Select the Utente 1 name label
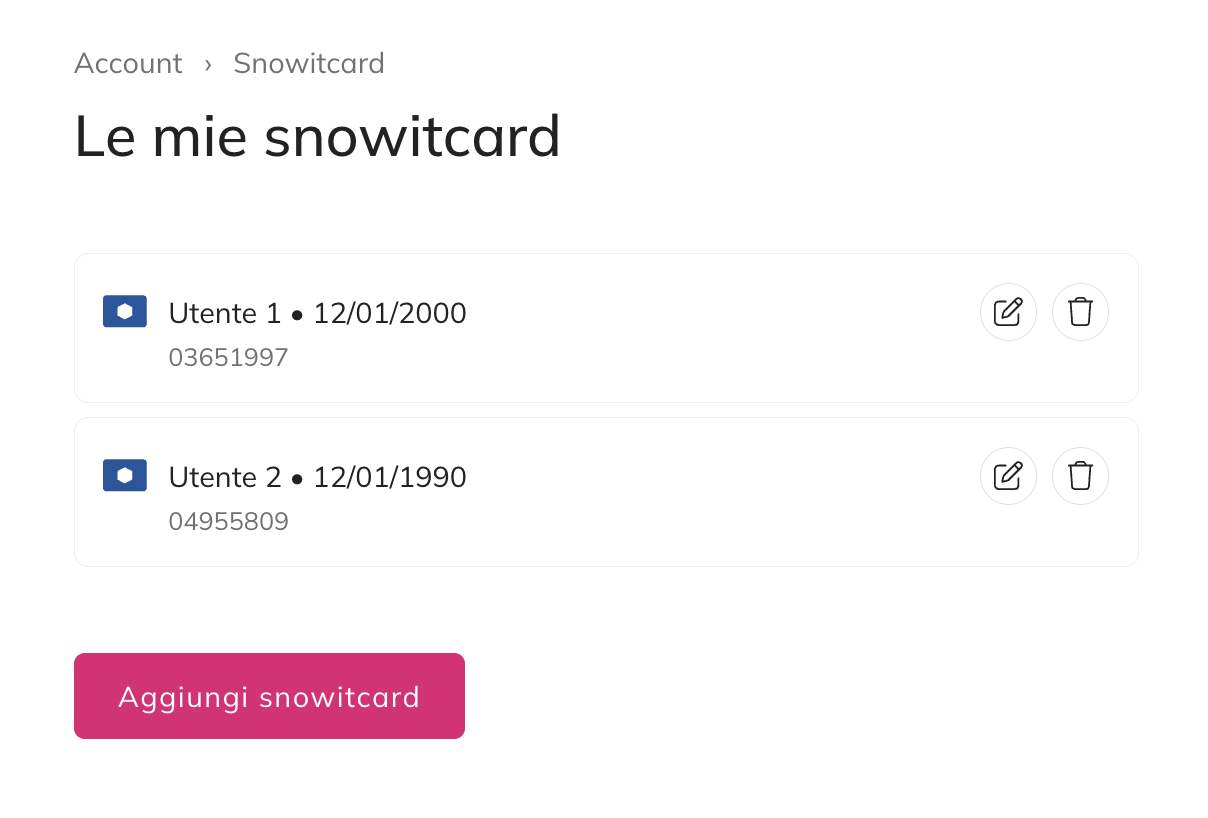 [225, 314]
